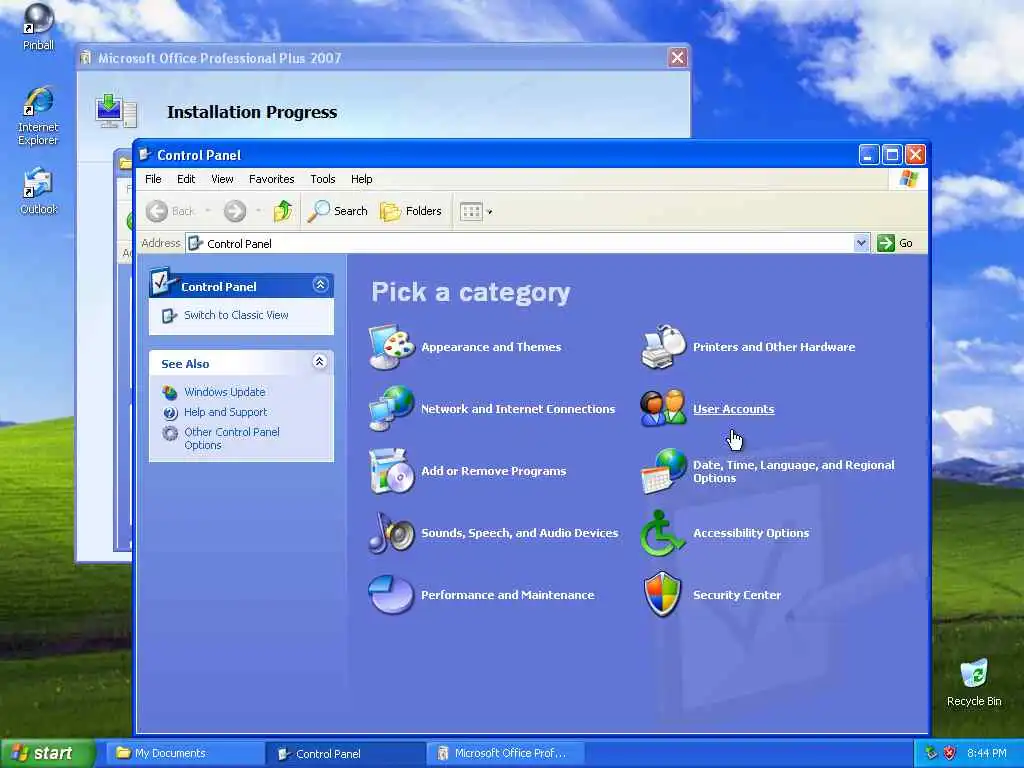Switch to My Documents taskbar button
The image size is (1024, 768).
point(186,754)
